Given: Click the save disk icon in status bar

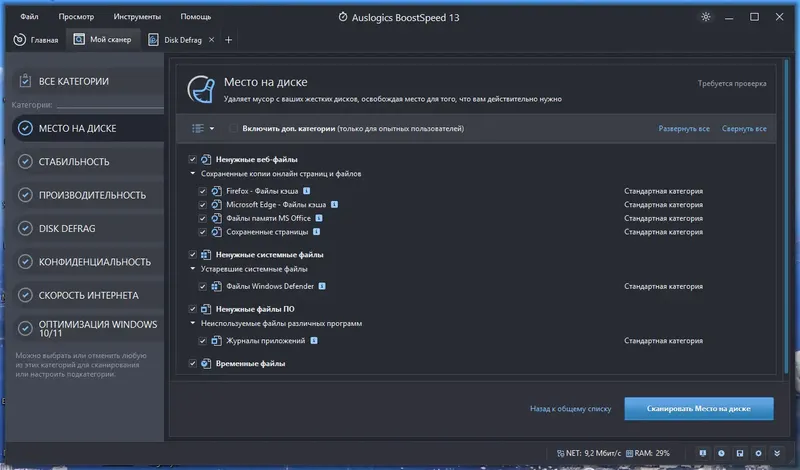Looking at the screenshot, I should [x=739, y=453].
